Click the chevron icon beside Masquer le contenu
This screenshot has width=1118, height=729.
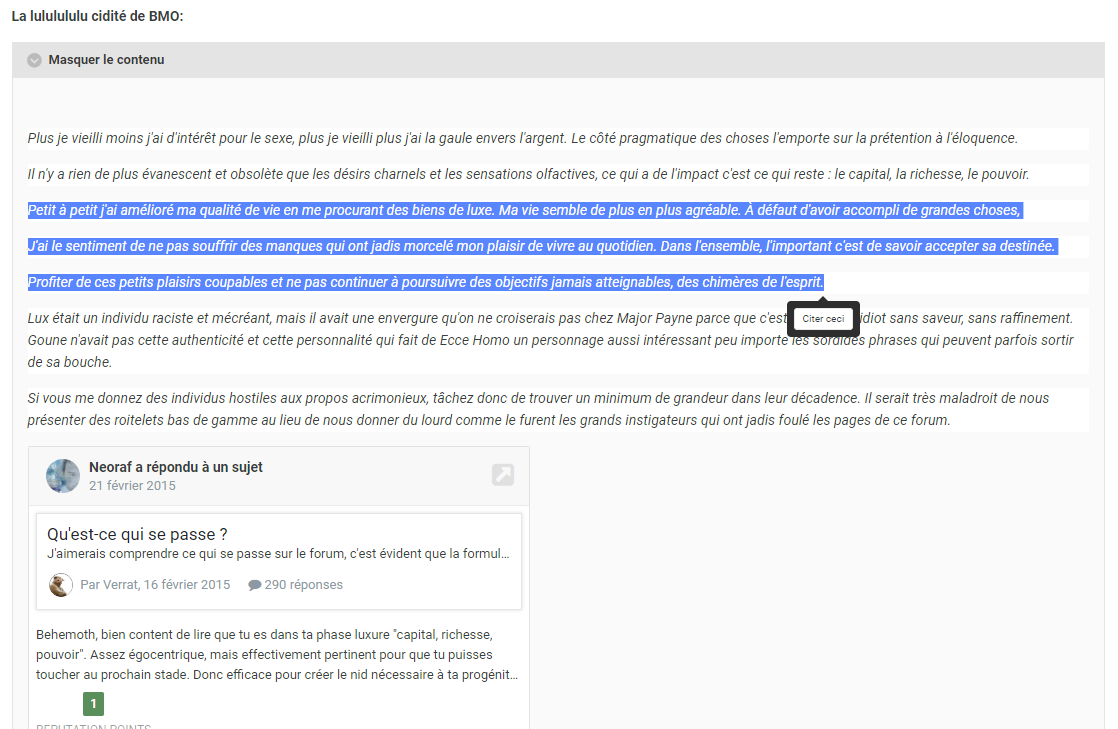point(34,60)
